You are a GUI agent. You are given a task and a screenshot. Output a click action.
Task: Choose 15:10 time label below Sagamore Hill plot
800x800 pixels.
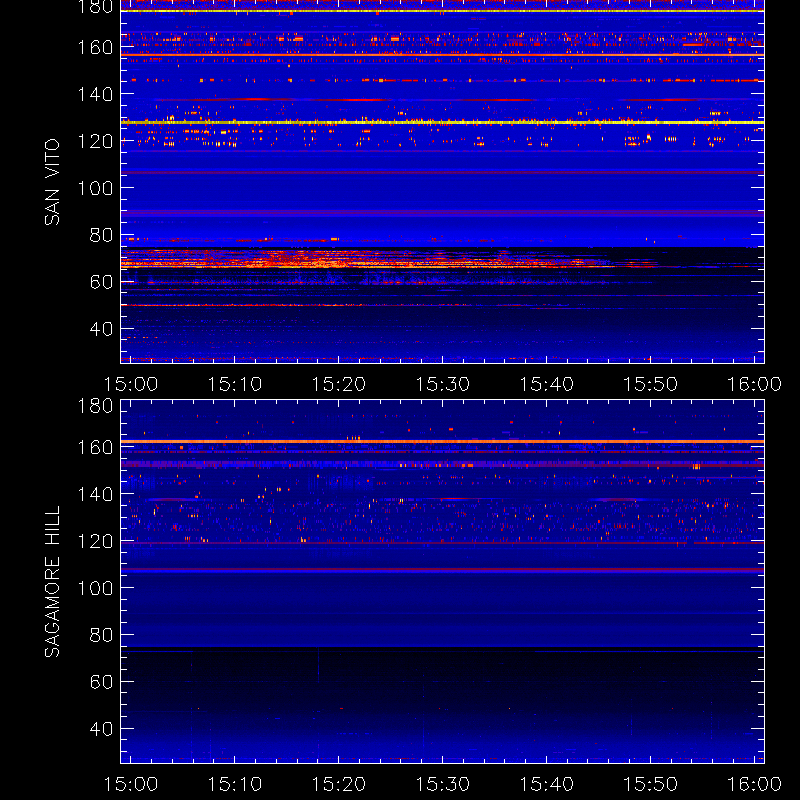(x=235, y=784)
